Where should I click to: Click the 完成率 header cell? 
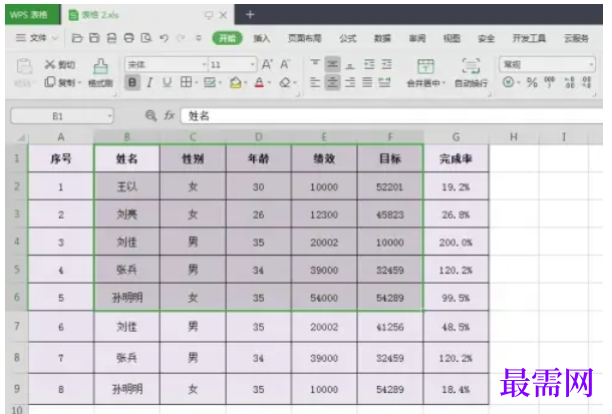tap(456, 158)
